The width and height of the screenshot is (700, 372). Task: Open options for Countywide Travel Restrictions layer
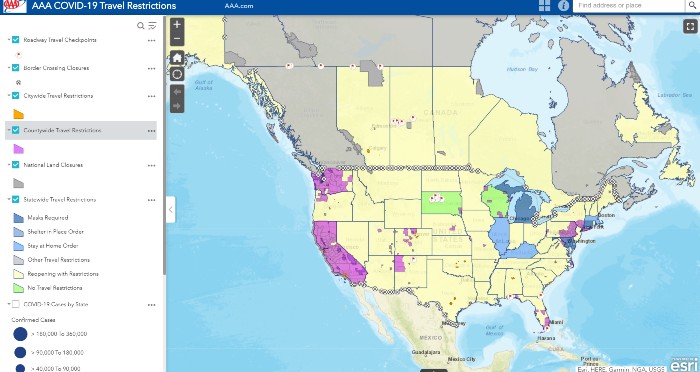point(152,131)
